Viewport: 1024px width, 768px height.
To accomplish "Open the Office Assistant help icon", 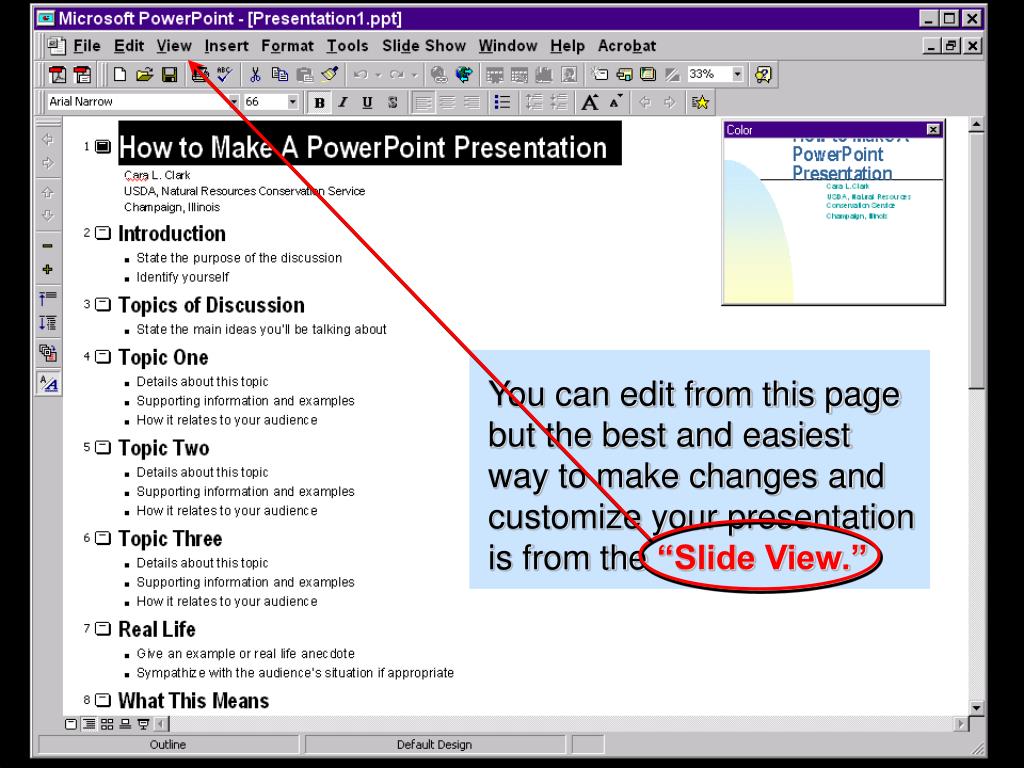I will [x=763, y=74].
